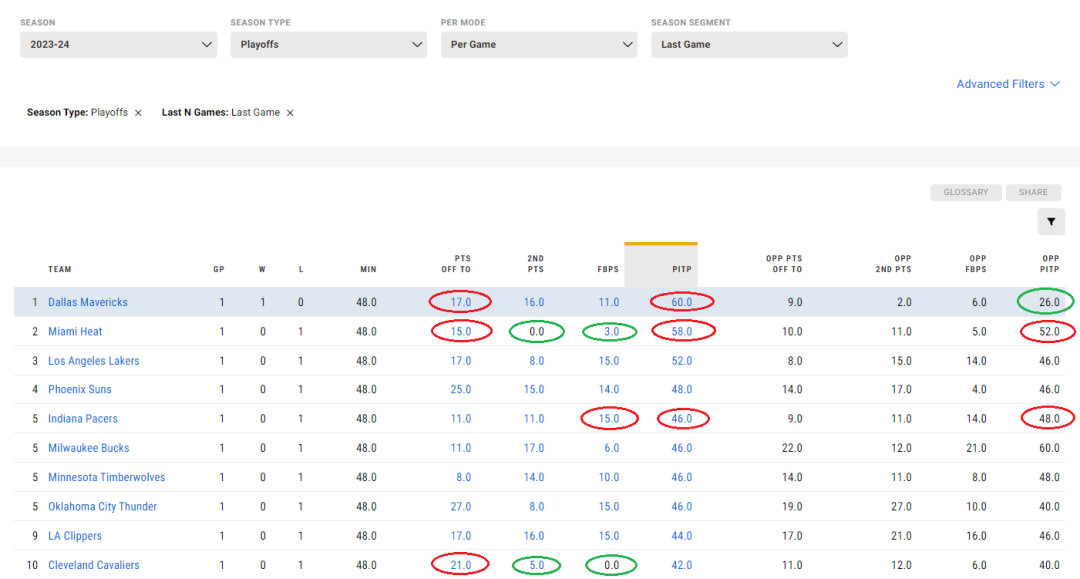Click Dallas Mavericks PITP value 60.0
The height and width of the screenshot is (579, 1080).
[682, 302]
